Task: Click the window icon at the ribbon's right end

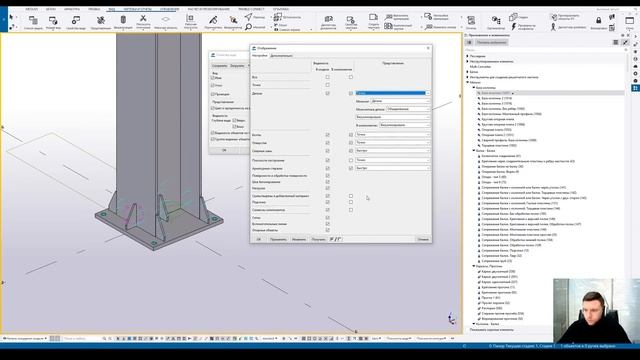Action: [629, 20]
